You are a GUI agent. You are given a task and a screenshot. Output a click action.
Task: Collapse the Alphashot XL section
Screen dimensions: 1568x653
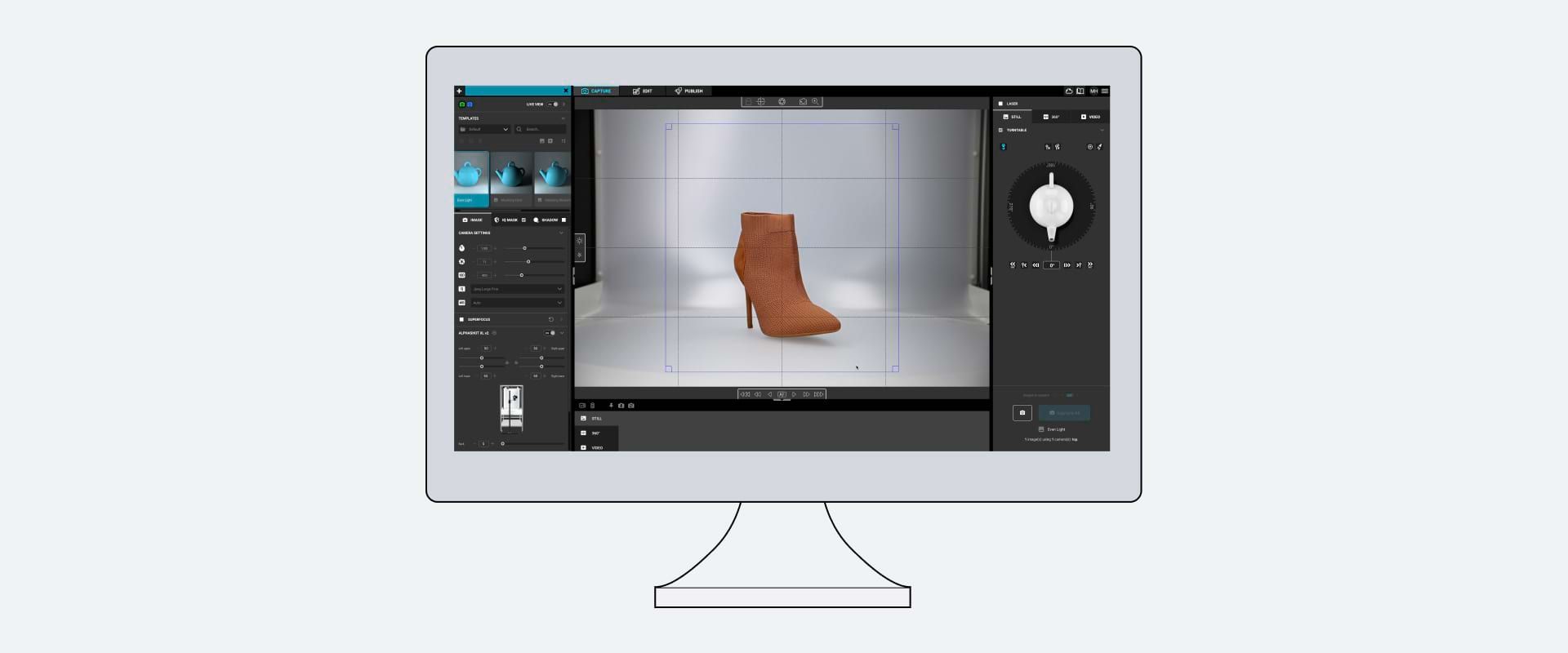coord(563,333)
